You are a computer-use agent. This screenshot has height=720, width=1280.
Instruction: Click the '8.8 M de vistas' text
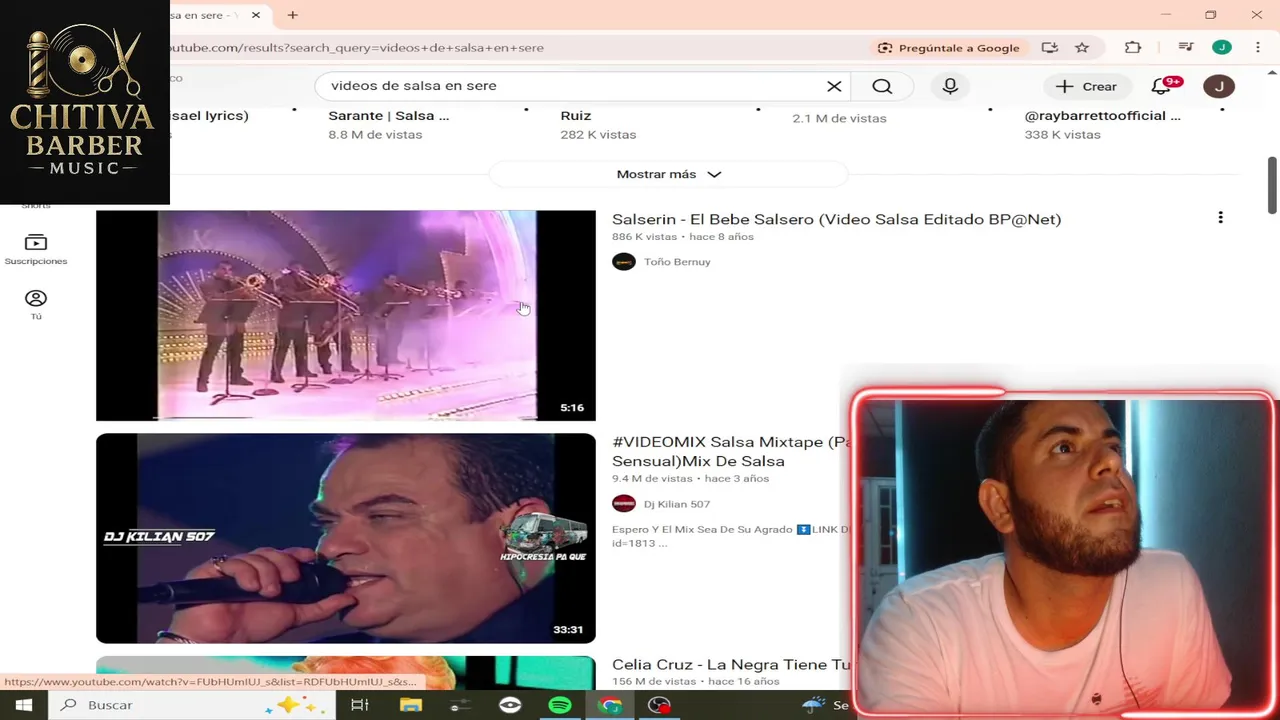click(375, 134)
